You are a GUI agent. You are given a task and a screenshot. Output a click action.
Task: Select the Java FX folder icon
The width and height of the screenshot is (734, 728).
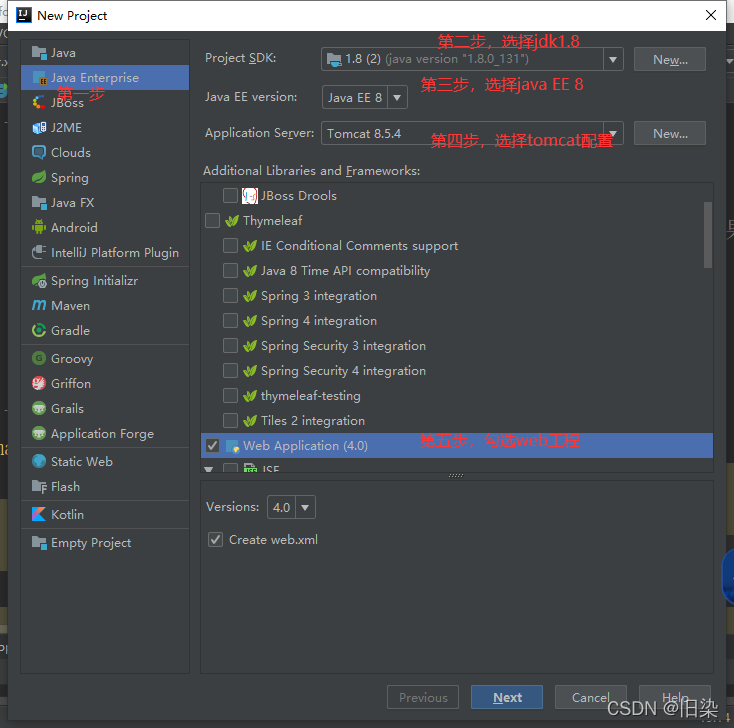pos(39,202)
